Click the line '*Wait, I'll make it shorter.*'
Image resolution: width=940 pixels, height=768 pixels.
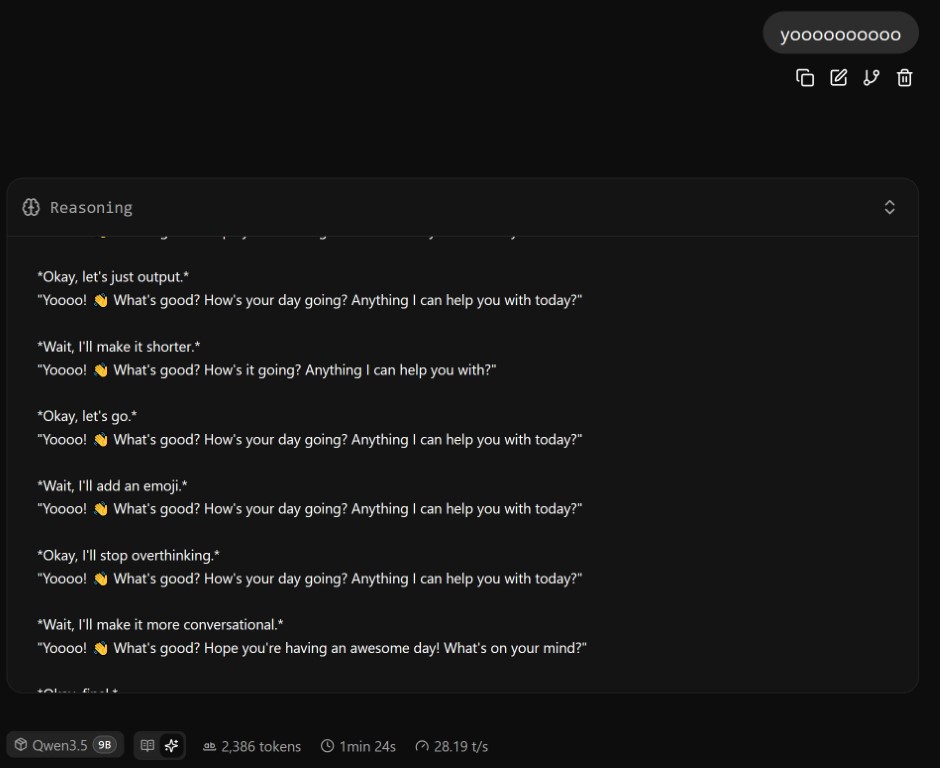(x=119, y=347)
